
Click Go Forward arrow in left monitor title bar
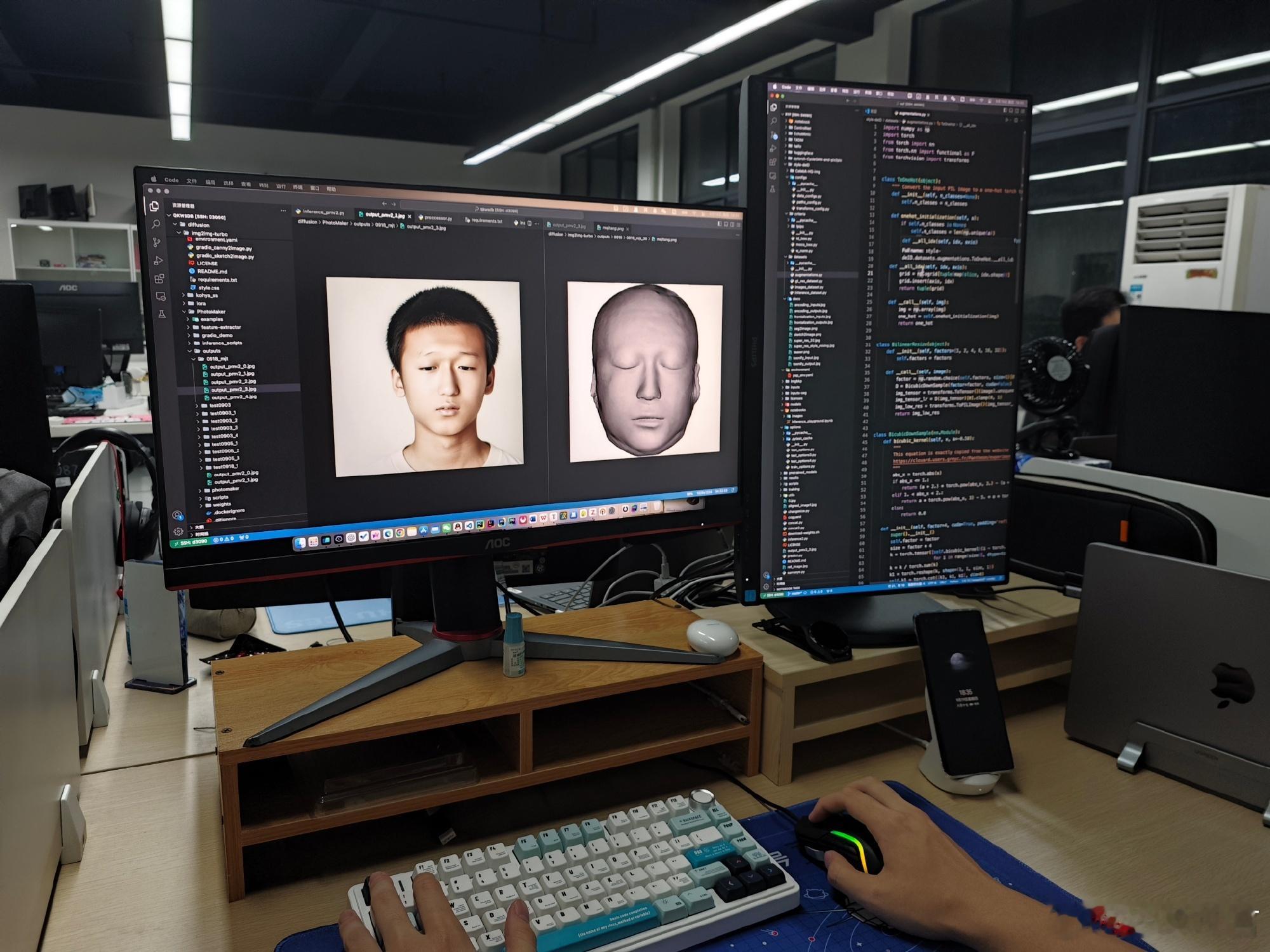point(394,204)
